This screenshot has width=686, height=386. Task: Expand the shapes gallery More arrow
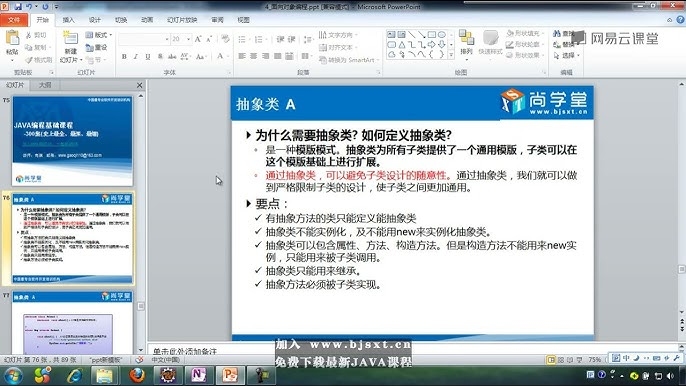452,55
